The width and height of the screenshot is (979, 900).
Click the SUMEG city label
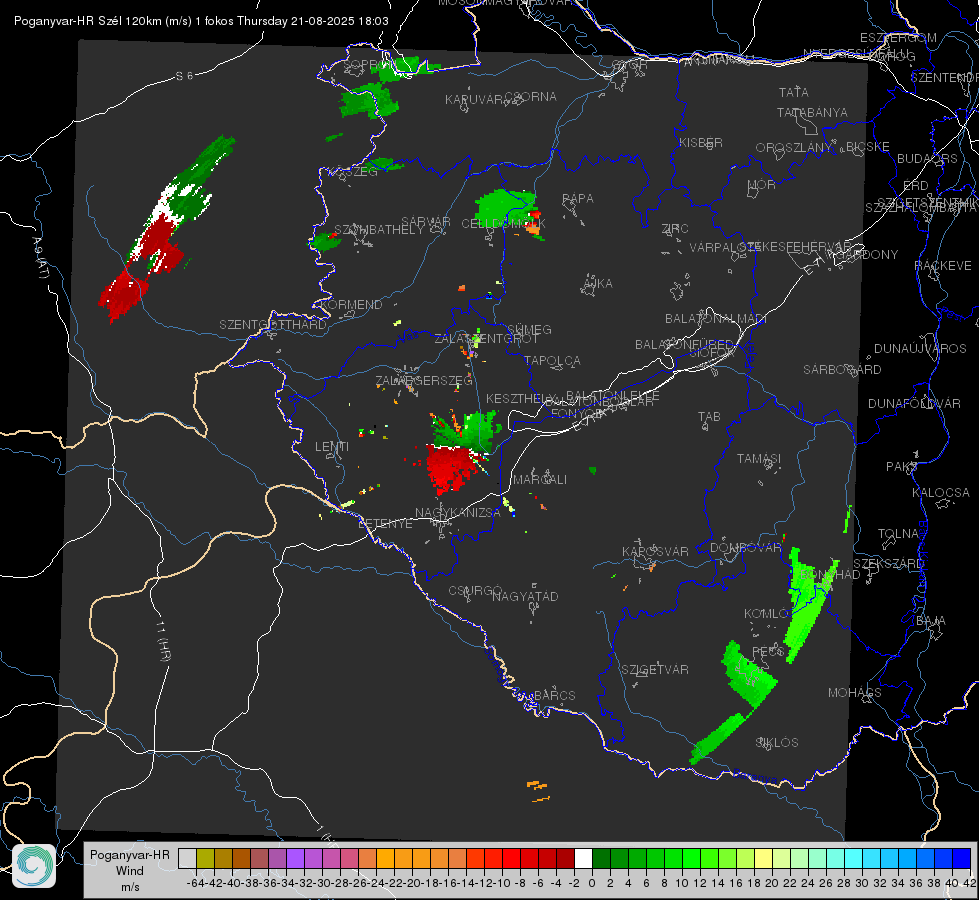pyautogui.click(x=529, y=329)
